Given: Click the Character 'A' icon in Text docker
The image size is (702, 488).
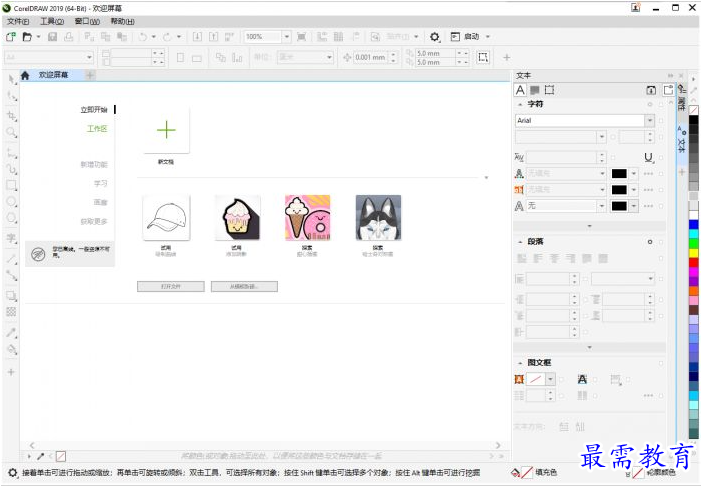Looking at the screenshot, I should pos(520,90).
